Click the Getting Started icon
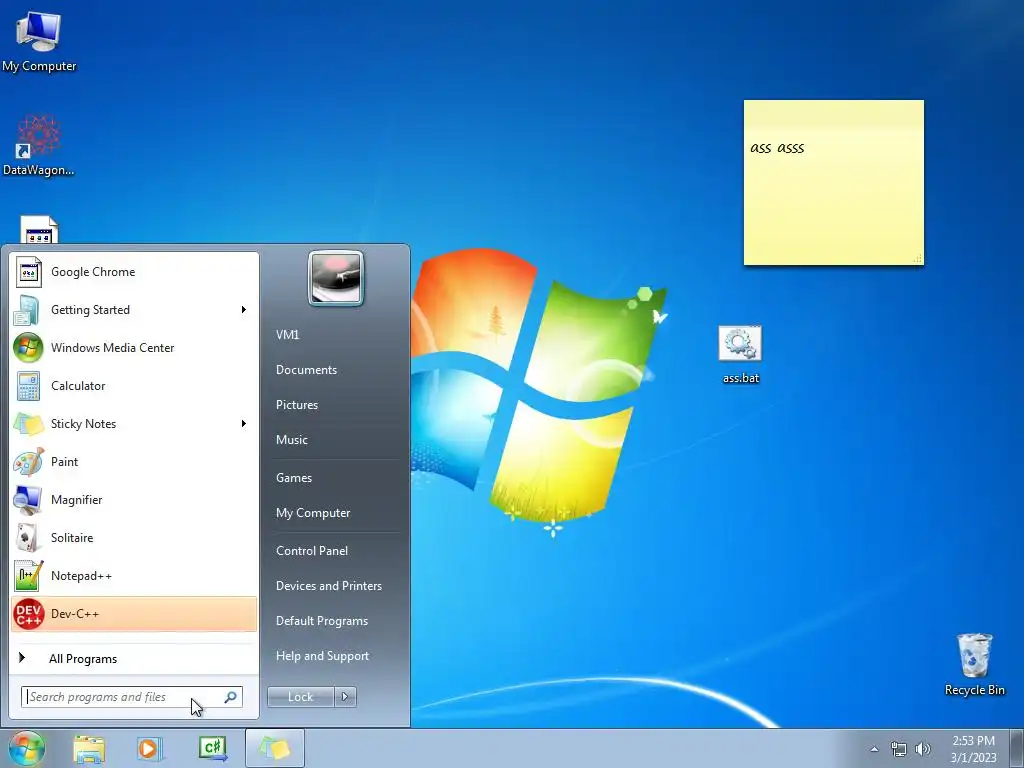The height and width of the screenshot is (768, 1024). (27, 310)
